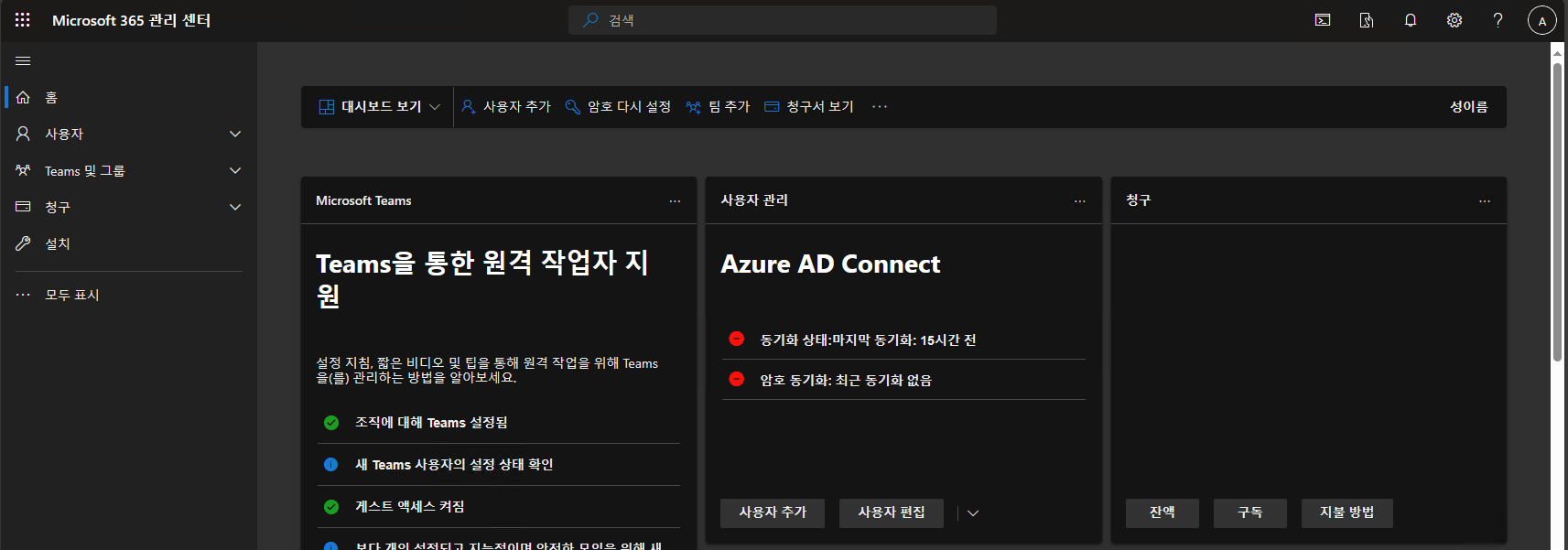Click the 청구 card icon in sidebar

pos(23,207)
